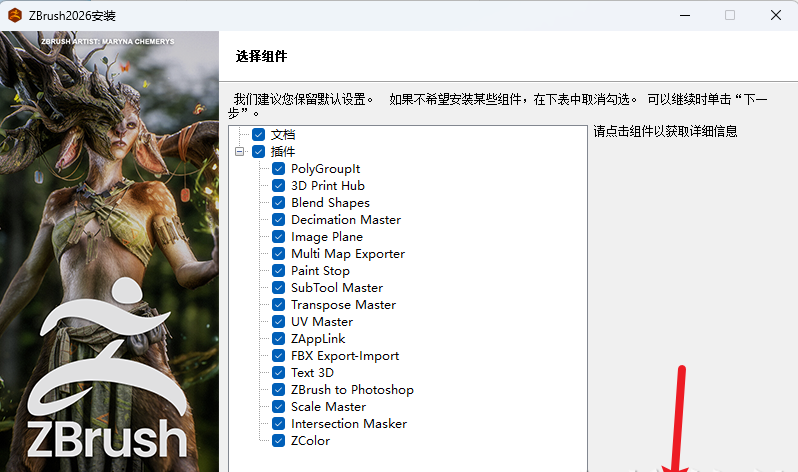Image resolution: width=798 pixels, height=472 pixels.
Task: Untick the Image Plane checkbox
Action: click(x=279, y=237)
